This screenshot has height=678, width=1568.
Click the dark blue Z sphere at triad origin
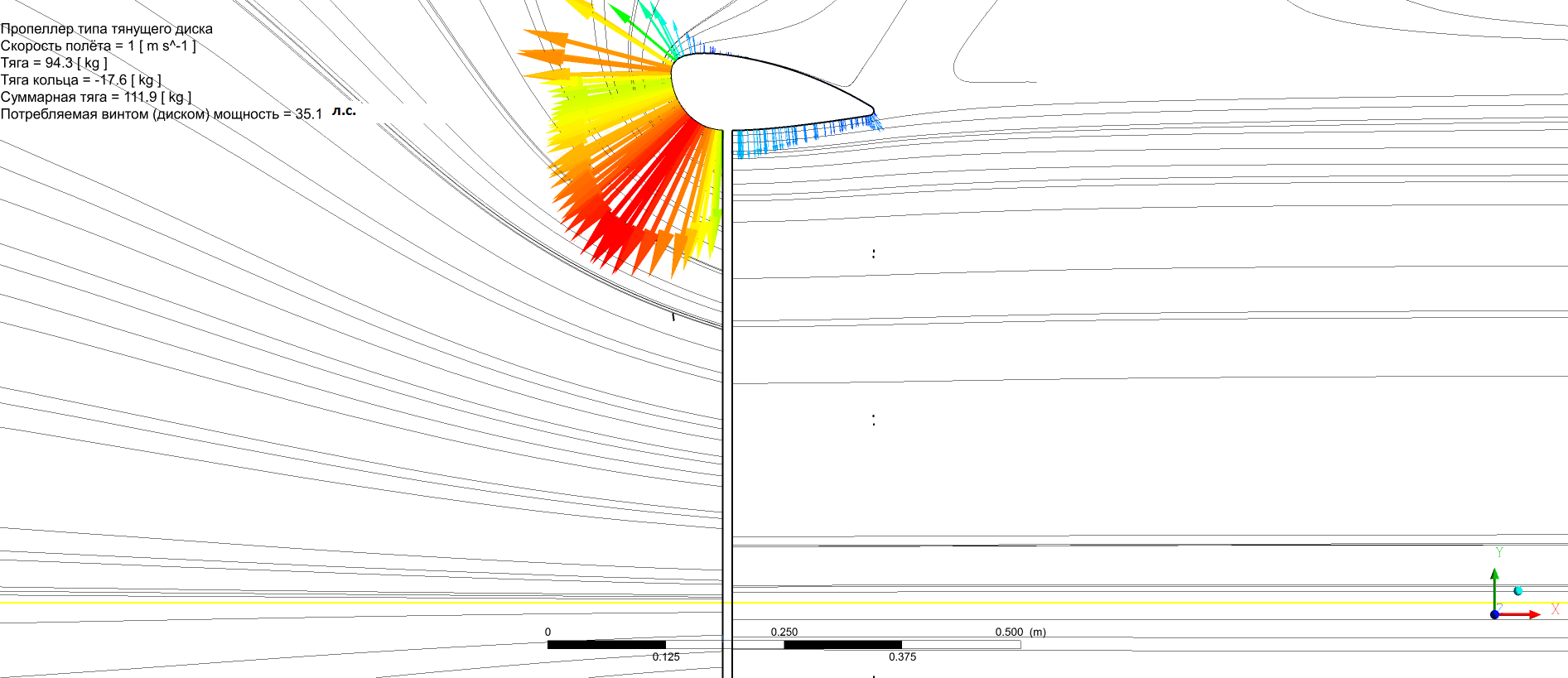1494,614
